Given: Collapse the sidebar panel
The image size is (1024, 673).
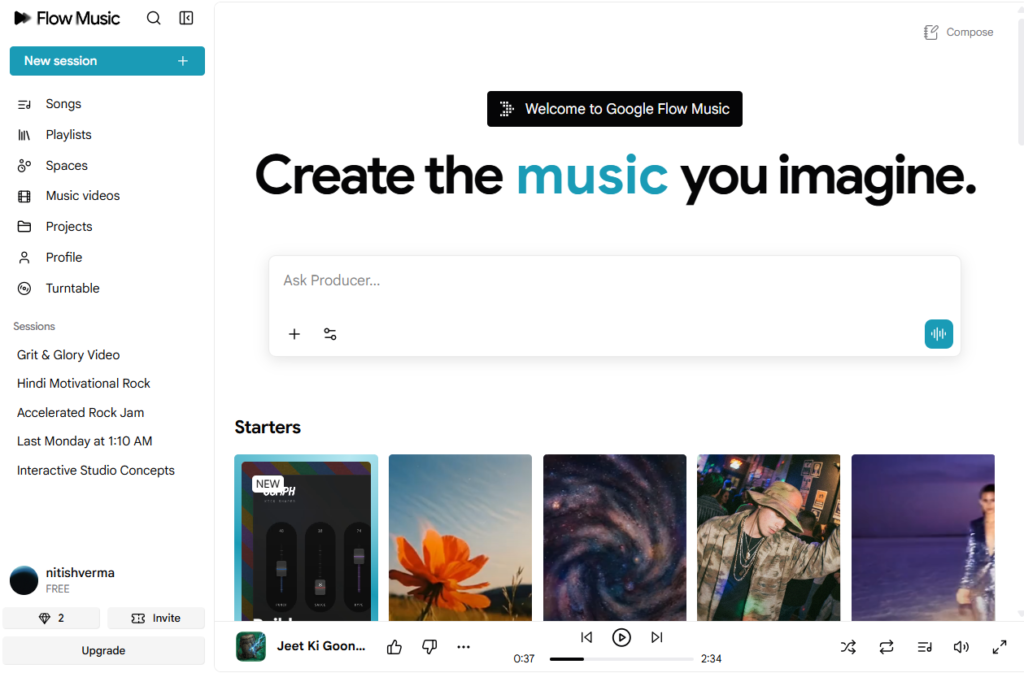Looking at the screenshot, I should tap(186, 17).
